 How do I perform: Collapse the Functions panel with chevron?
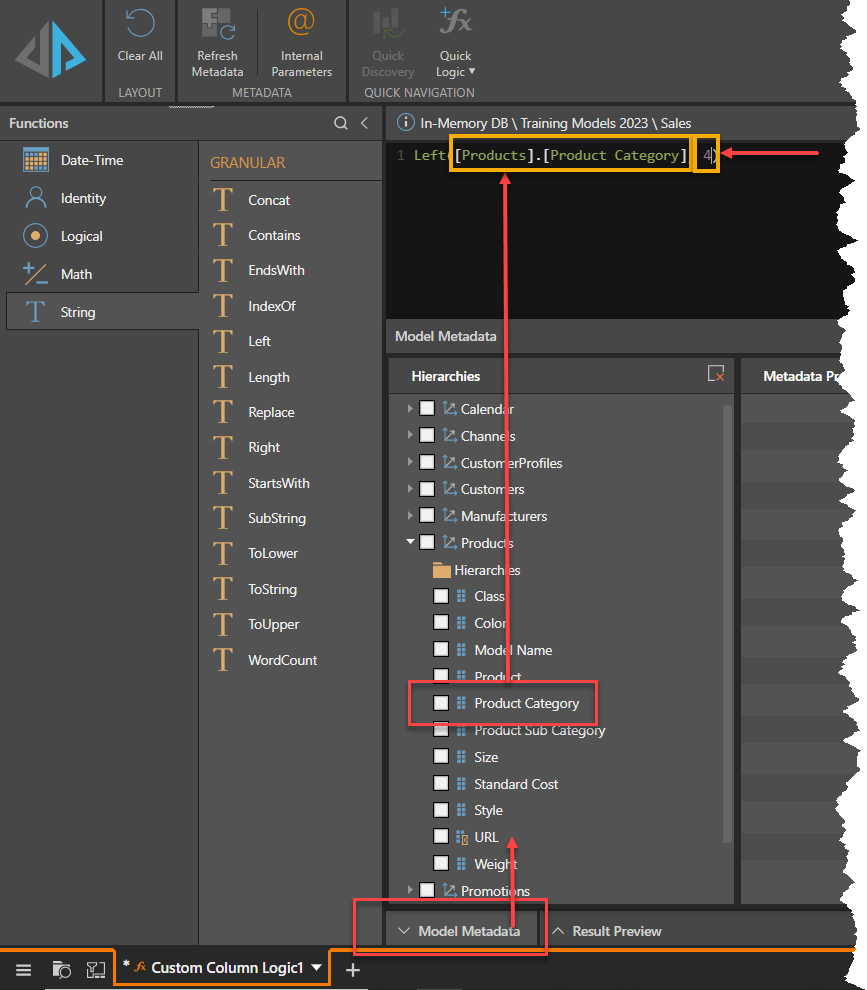click(x=365, y=123)
